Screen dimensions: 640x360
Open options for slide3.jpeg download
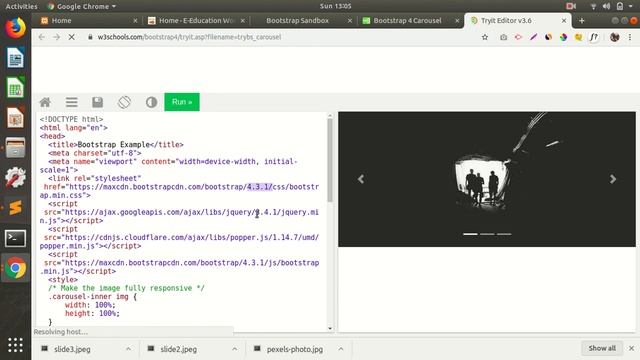[x=128, y=349]
